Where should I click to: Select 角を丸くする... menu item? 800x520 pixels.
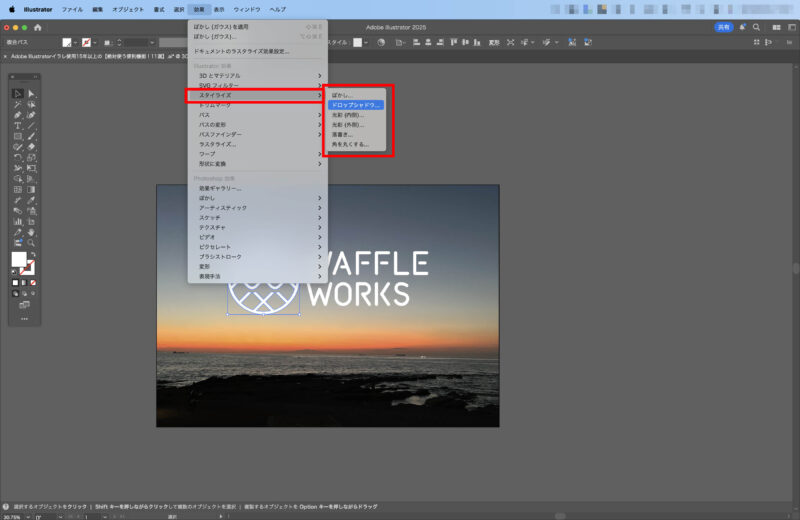click(350, 144)
